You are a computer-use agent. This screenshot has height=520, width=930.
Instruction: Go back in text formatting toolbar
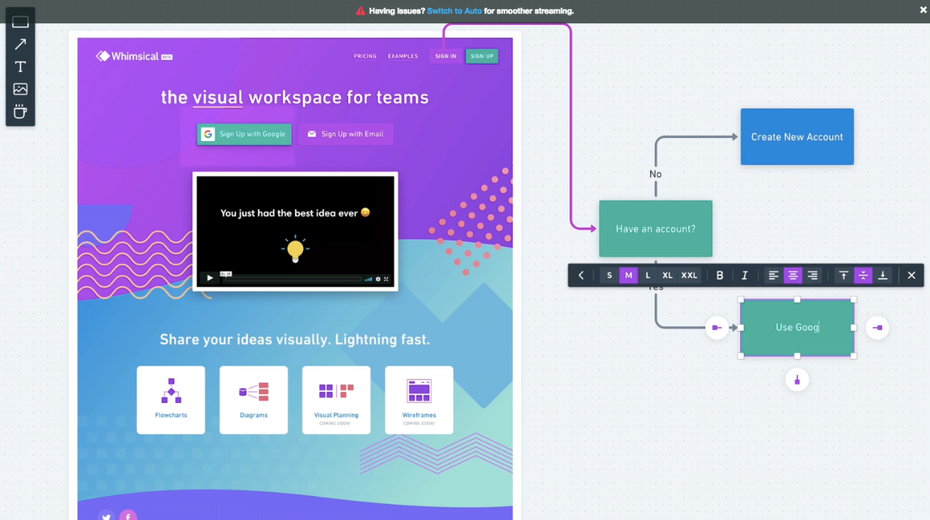pos(581,275)
